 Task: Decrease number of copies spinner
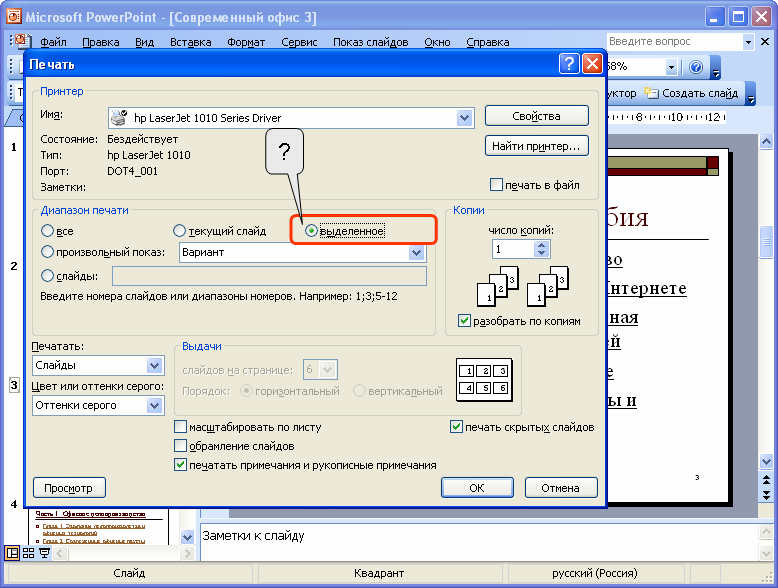541,253
